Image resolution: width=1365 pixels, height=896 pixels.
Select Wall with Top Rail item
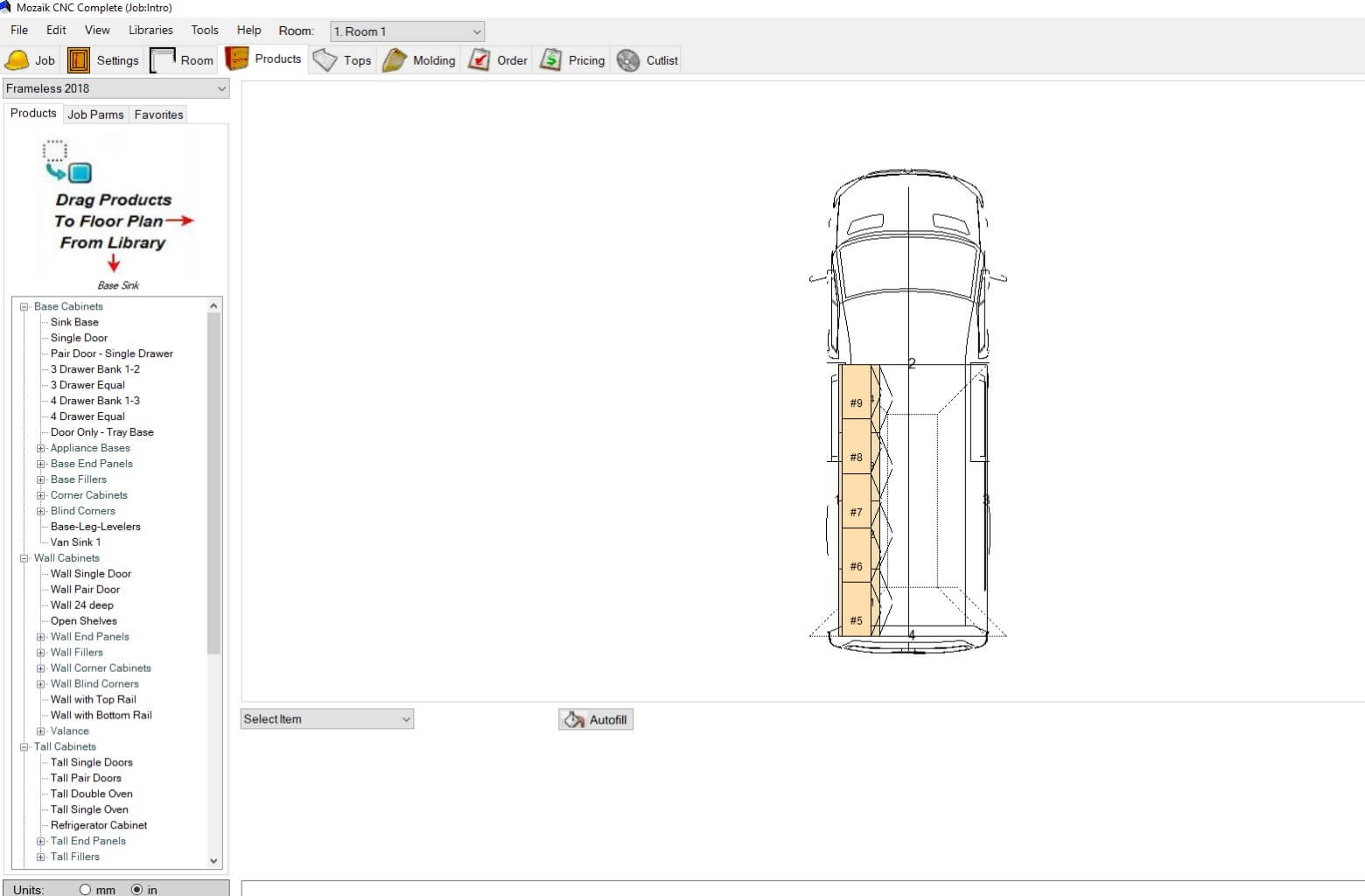point(94,700)
